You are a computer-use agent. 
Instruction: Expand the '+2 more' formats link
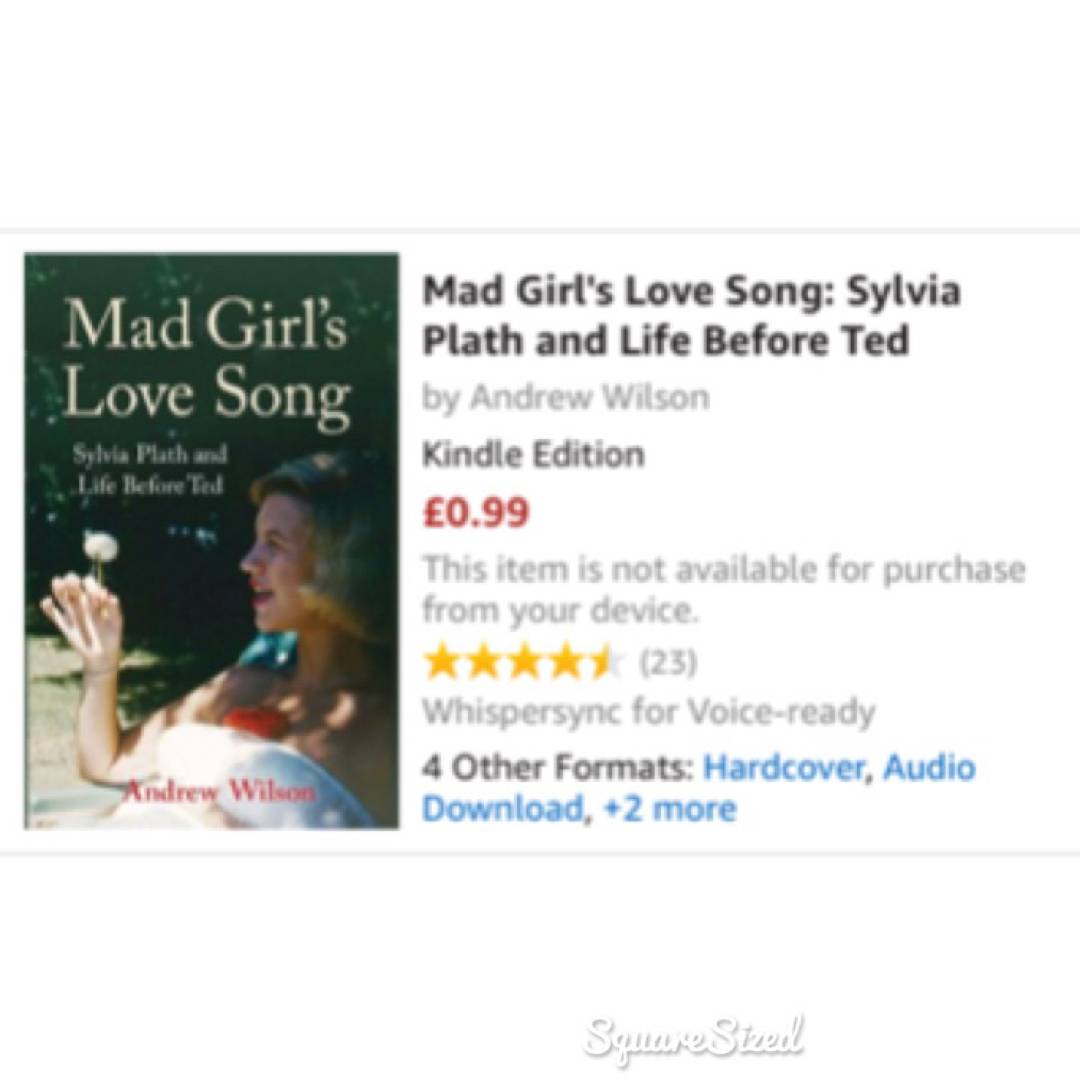(x=669, y=809)
